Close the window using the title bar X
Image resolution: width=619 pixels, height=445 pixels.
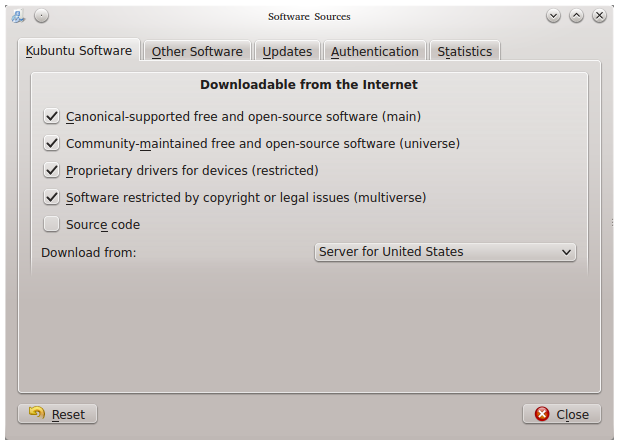599,16
